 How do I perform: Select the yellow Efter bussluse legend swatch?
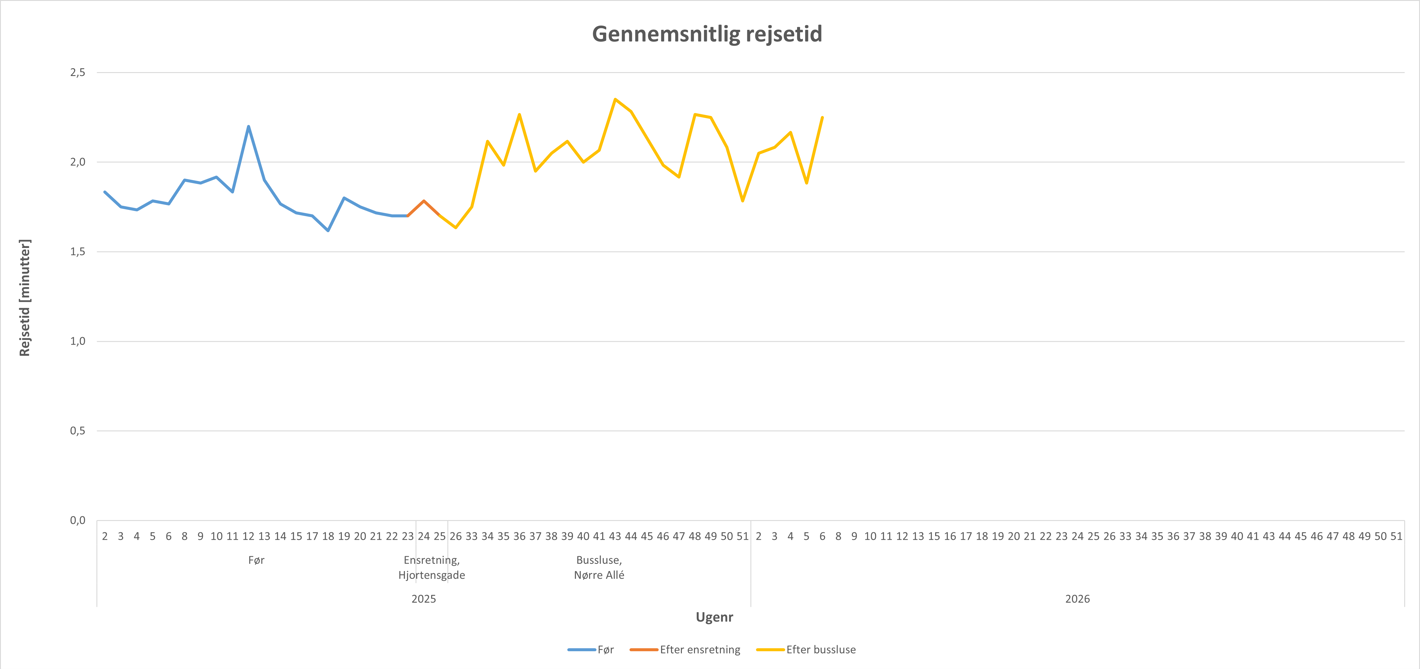[769, 650]
